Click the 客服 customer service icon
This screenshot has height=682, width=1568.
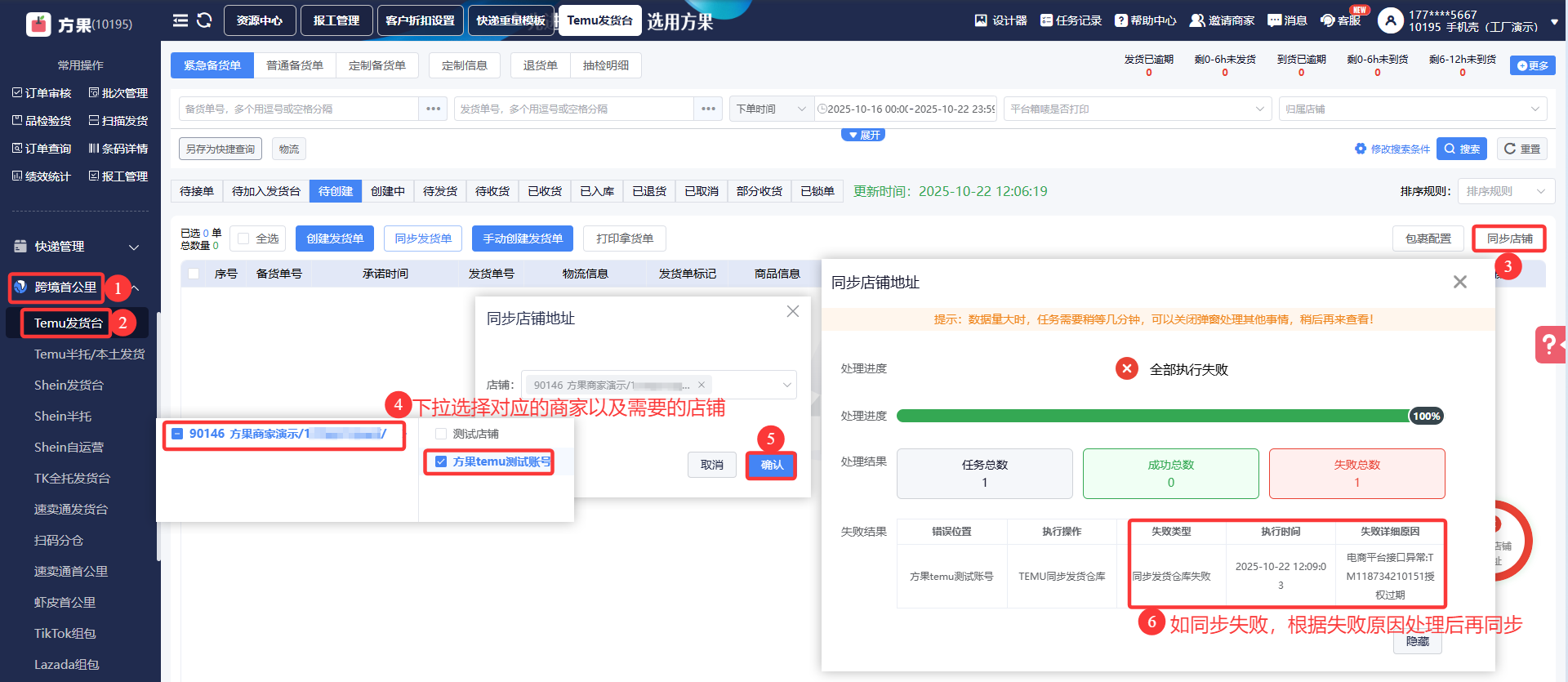click(1328, 20)
